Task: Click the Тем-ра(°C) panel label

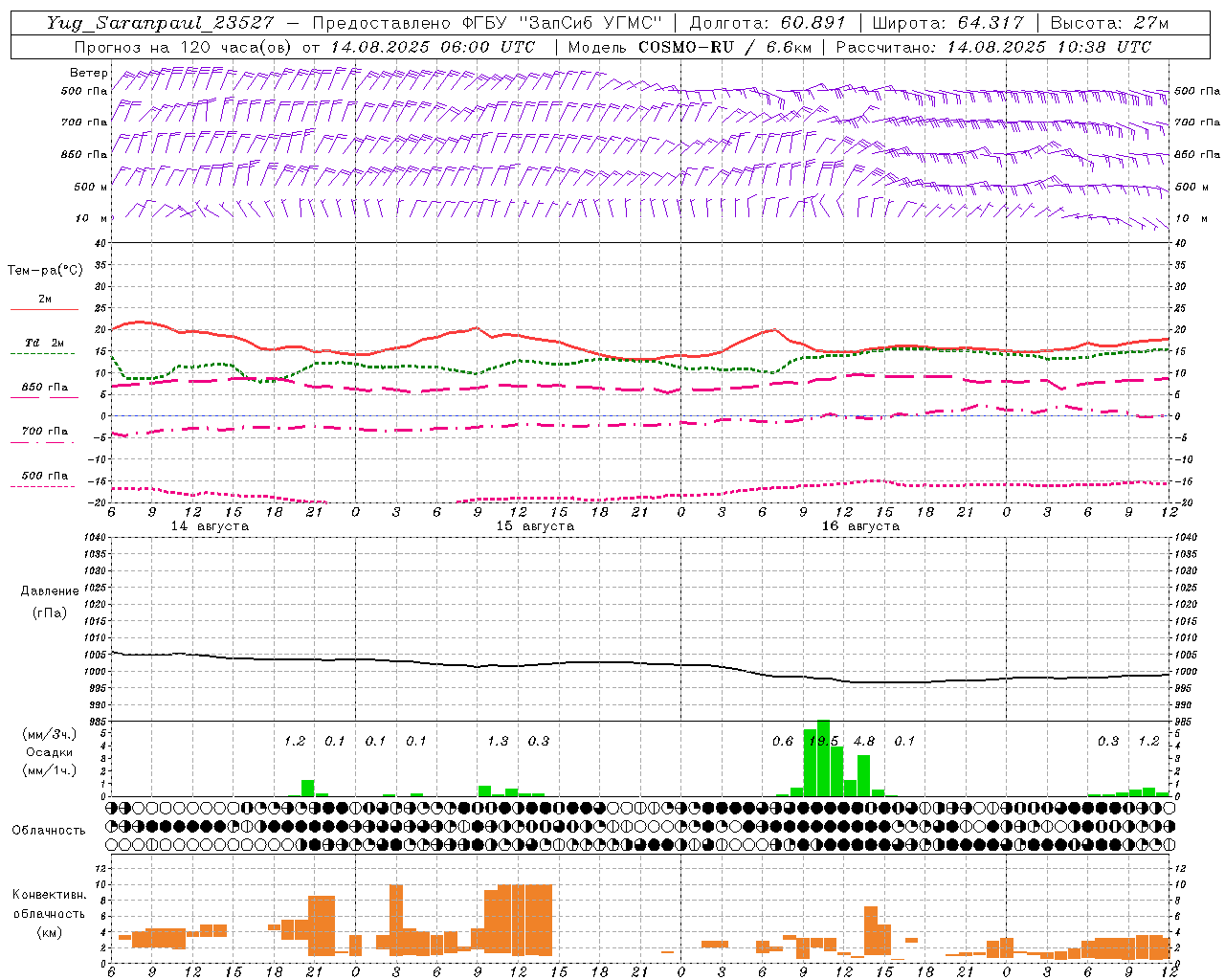Action: (x=45, y=271)
